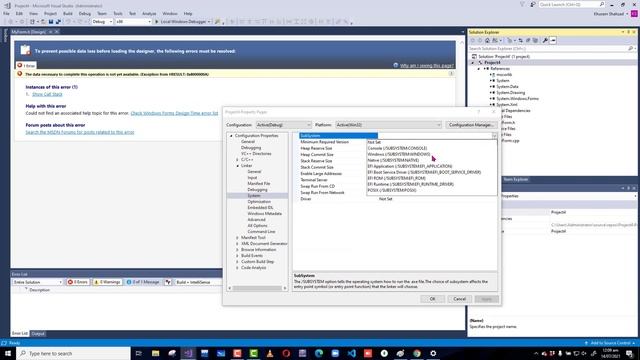The width and height of the screenshot is (640, 360).
Task: Choose EFI ROM subsystem option
Action: click(x=396, y=178)
